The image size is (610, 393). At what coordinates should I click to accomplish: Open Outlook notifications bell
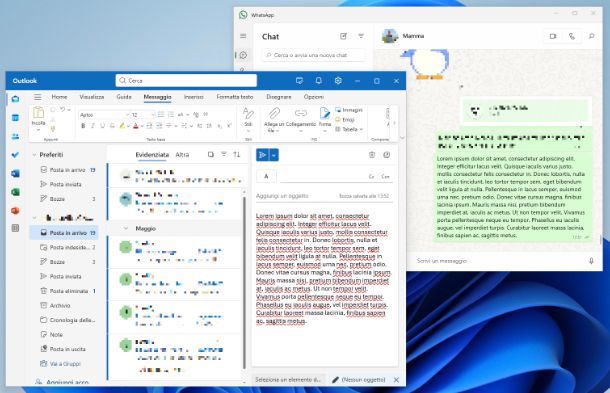click(x=319, y=81)
